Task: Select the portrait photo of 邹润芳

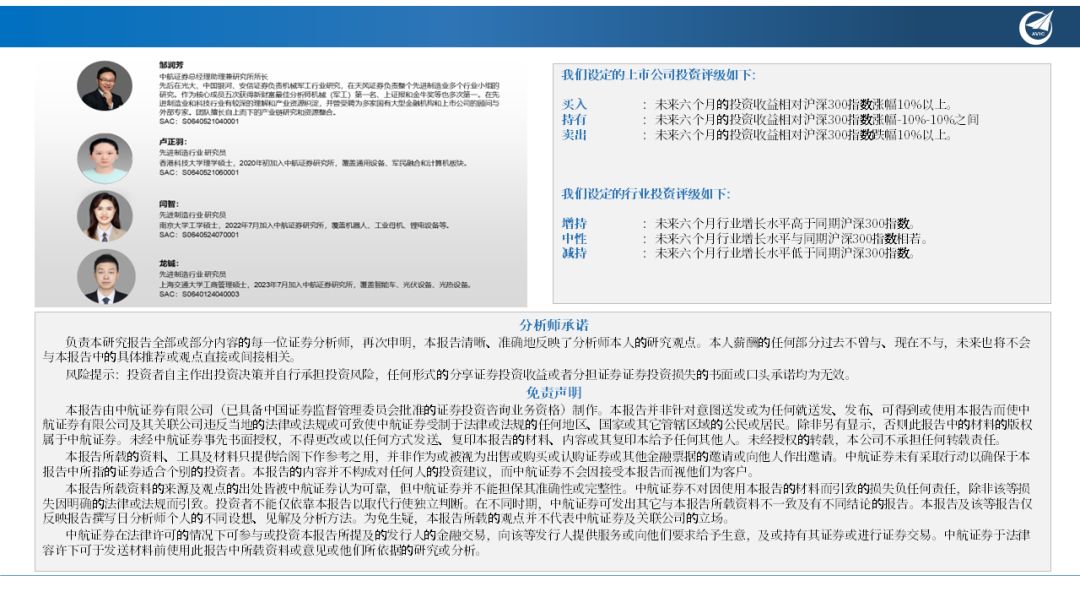Action: click(x=105, y=86)
